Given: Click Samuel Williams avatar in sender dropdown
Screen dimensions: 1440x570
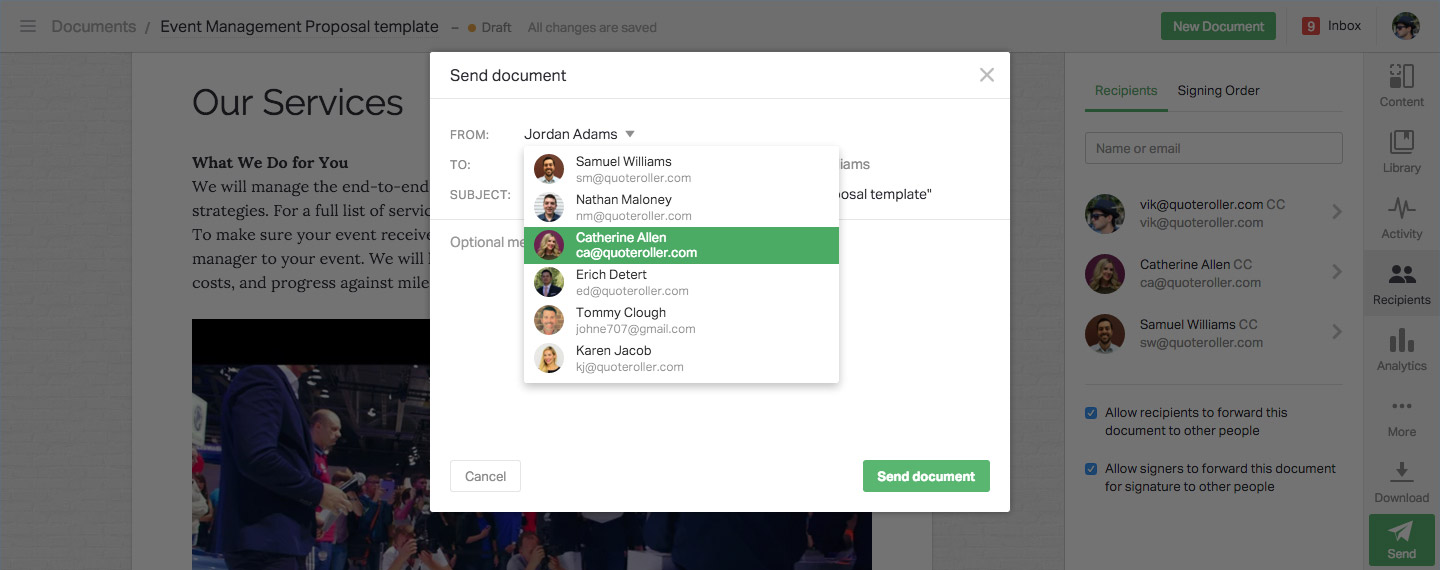Looking at the screenshot, I should [x=549, y=169].
